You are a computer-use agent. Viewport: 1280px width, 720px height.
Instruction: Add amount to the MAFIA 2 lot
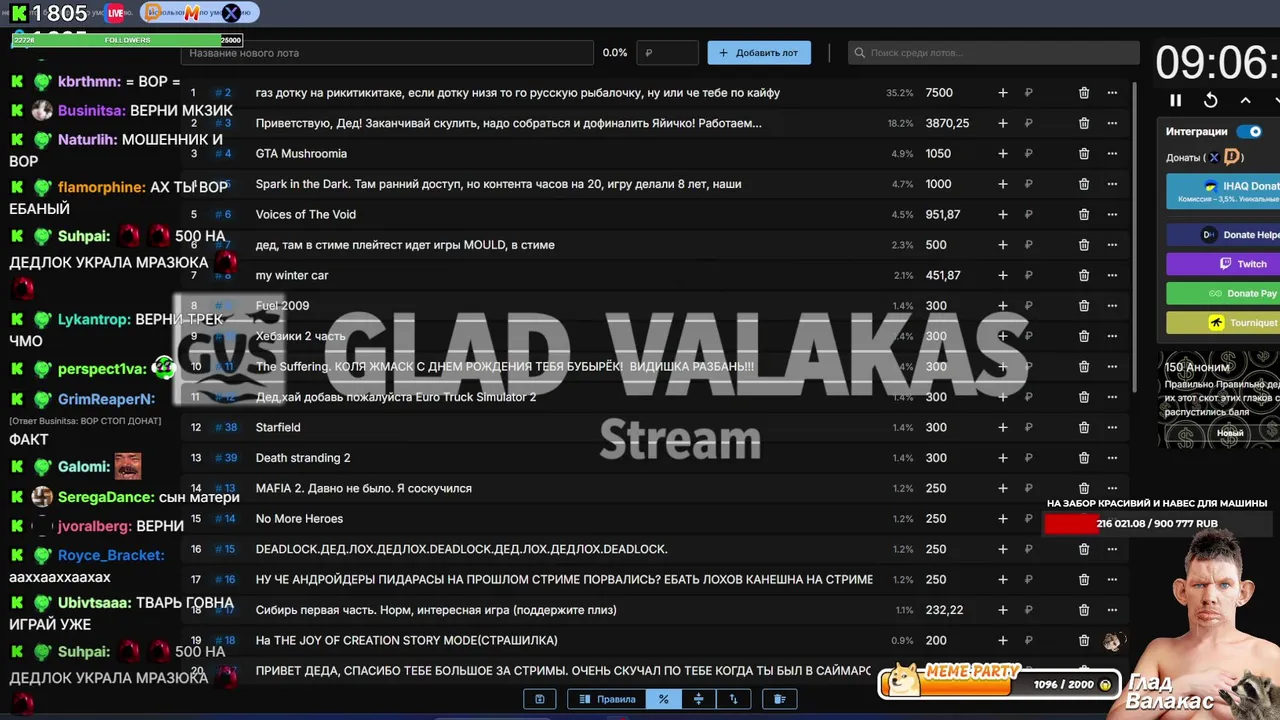click(x=1002, y=489)
